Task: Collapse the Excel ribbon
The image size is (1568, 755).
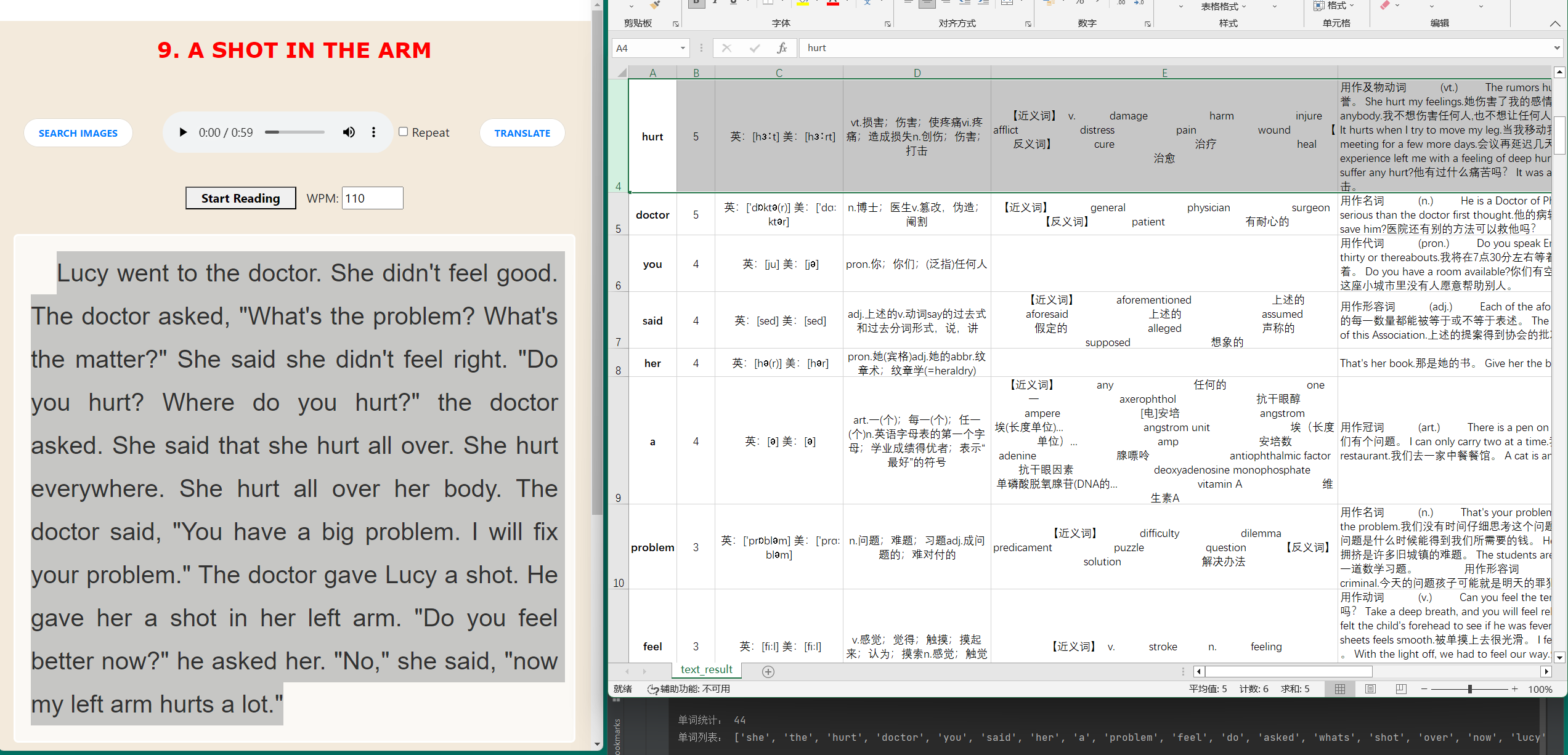Action: (1554, 23)
